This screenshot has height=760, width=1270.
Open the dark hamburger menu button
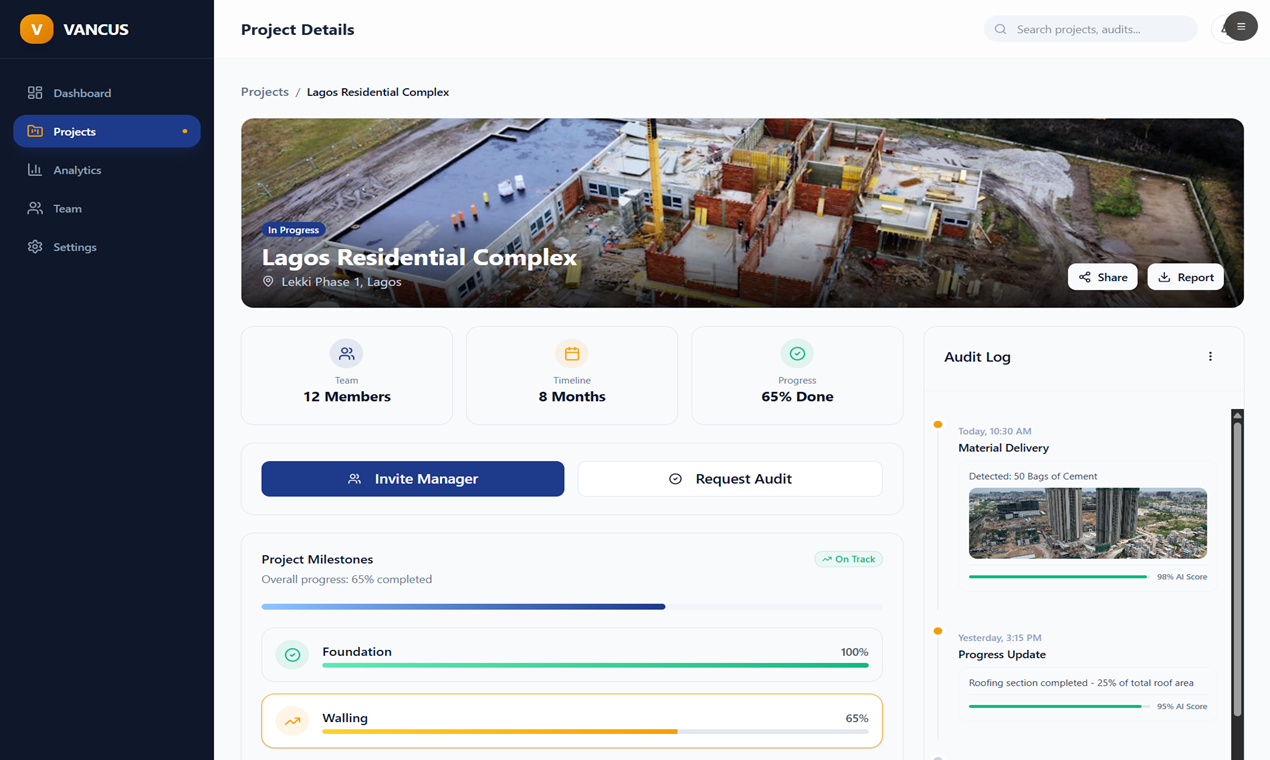click(1241, 27)
